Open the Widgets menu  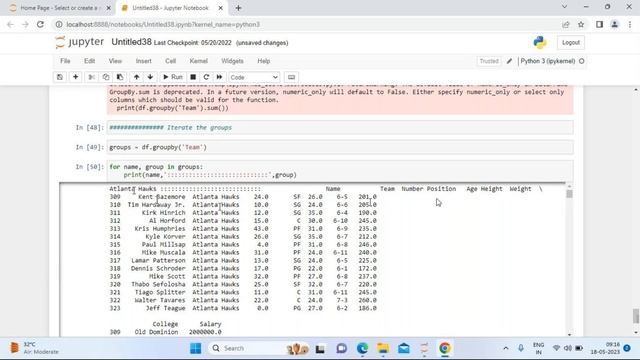pyautogui.click(x=232, y=61)
